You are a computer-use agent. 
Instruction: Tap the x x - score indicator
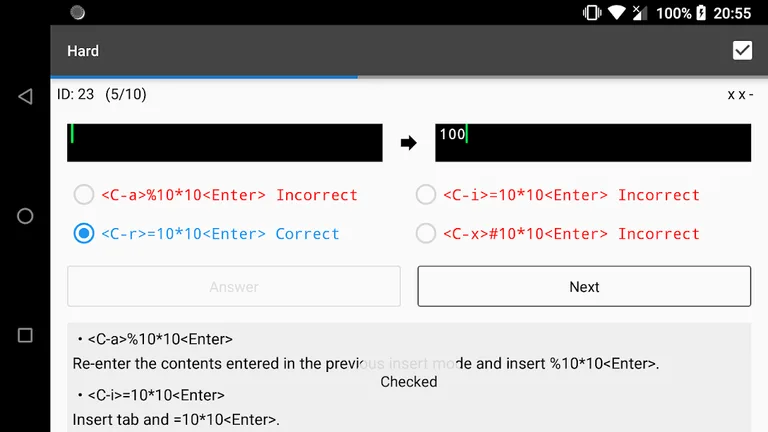pyautogui.click(x=740, y=95)
